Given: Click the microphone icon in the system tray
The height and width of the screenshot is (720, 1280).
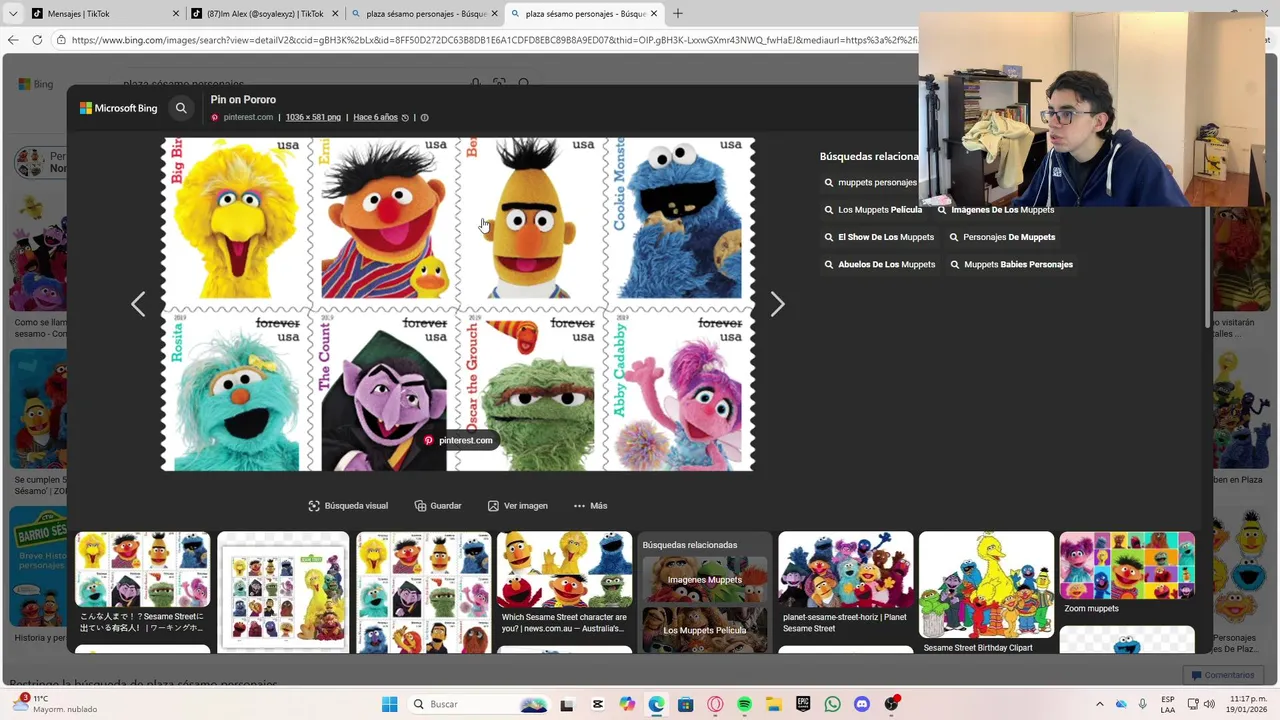Looking at the screenshot, I should pos(1142,704).
